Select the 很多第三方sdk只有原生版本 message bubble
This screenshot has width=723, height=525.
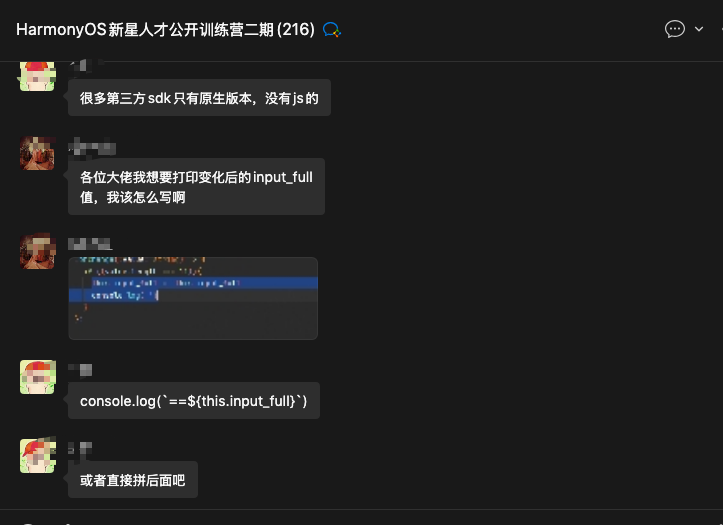(x=199, y=98)
